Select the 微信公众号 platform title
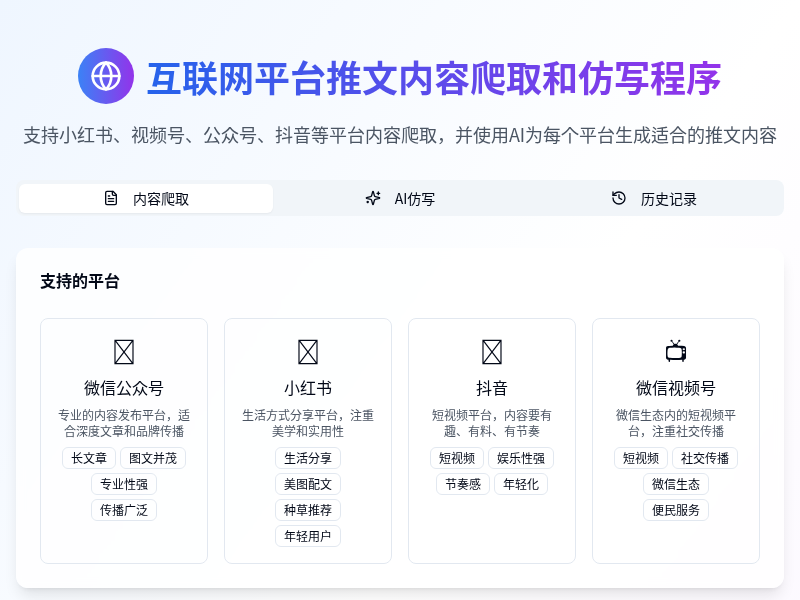Viewport: 800px width, 600px height. tap(124, 388)
